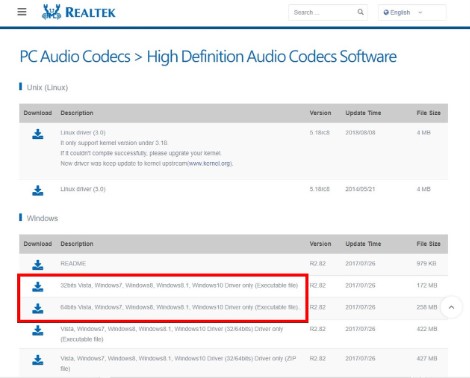Viewport: 470px width, 378px height.
Task: Click the kernel version under 3.18 note
Action: (x=114, y=143)
